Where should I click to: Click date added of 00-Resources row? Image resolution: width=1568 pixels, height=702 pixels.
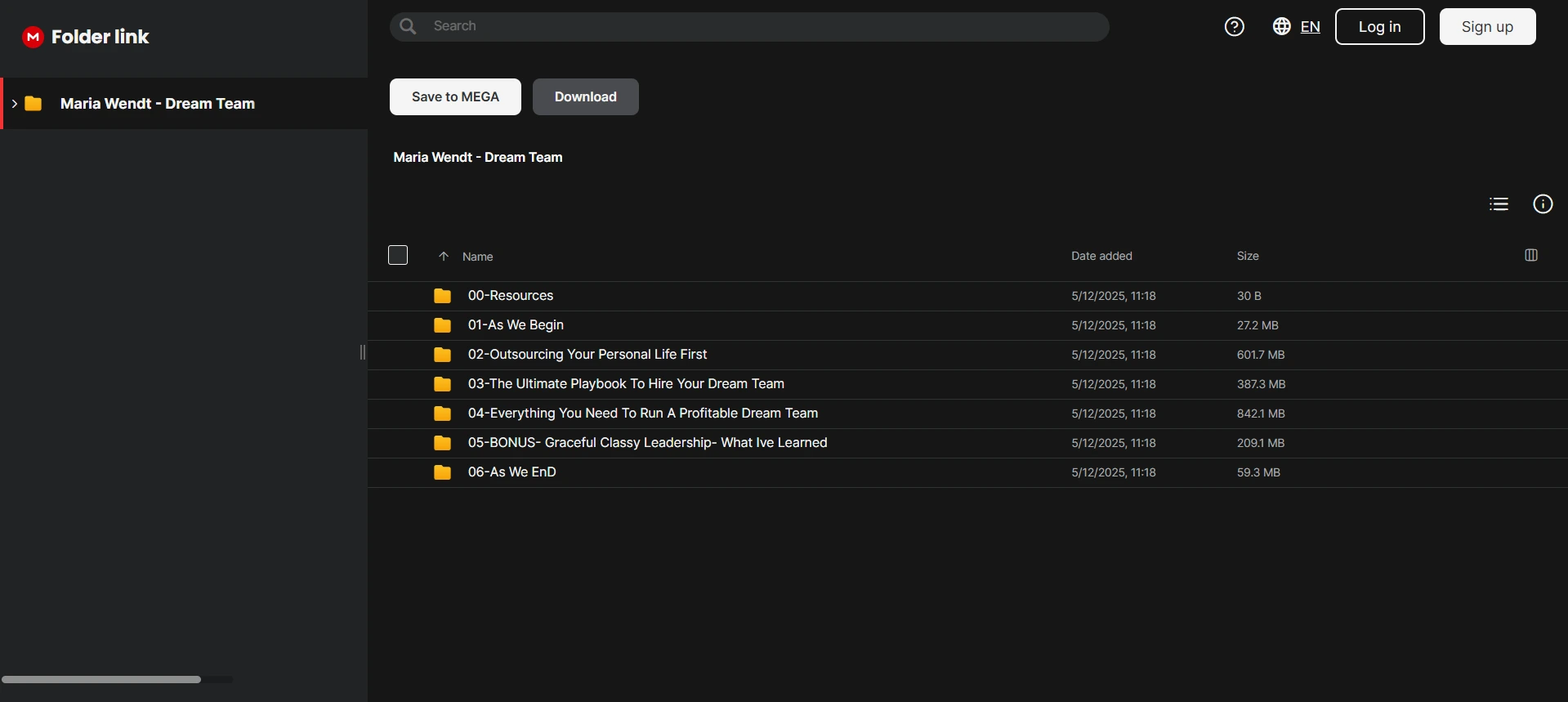pyautogui.click(x=1114, y=296)
